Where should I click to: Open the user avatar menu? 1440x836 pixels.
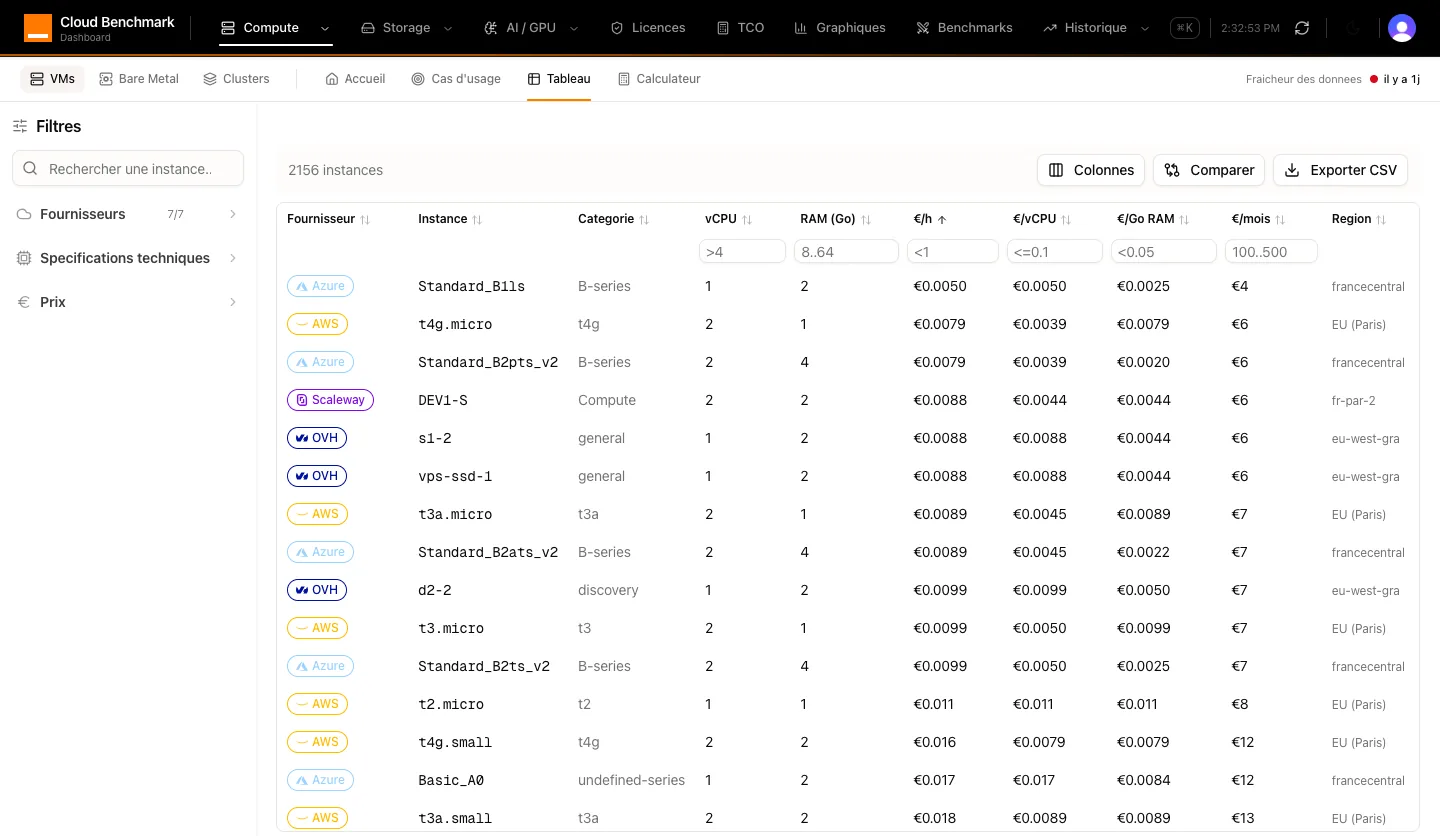(x=1402, y=28)
